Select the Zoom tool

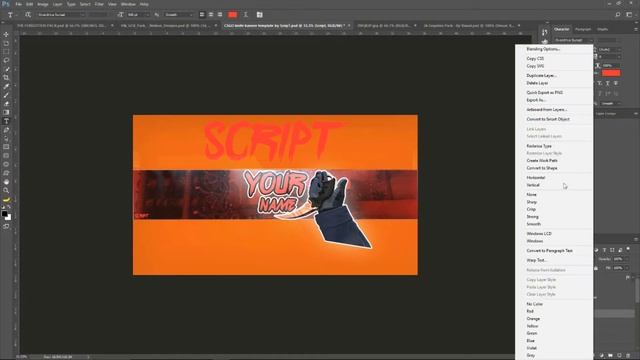pyautogui.click(x=6, y=190)
